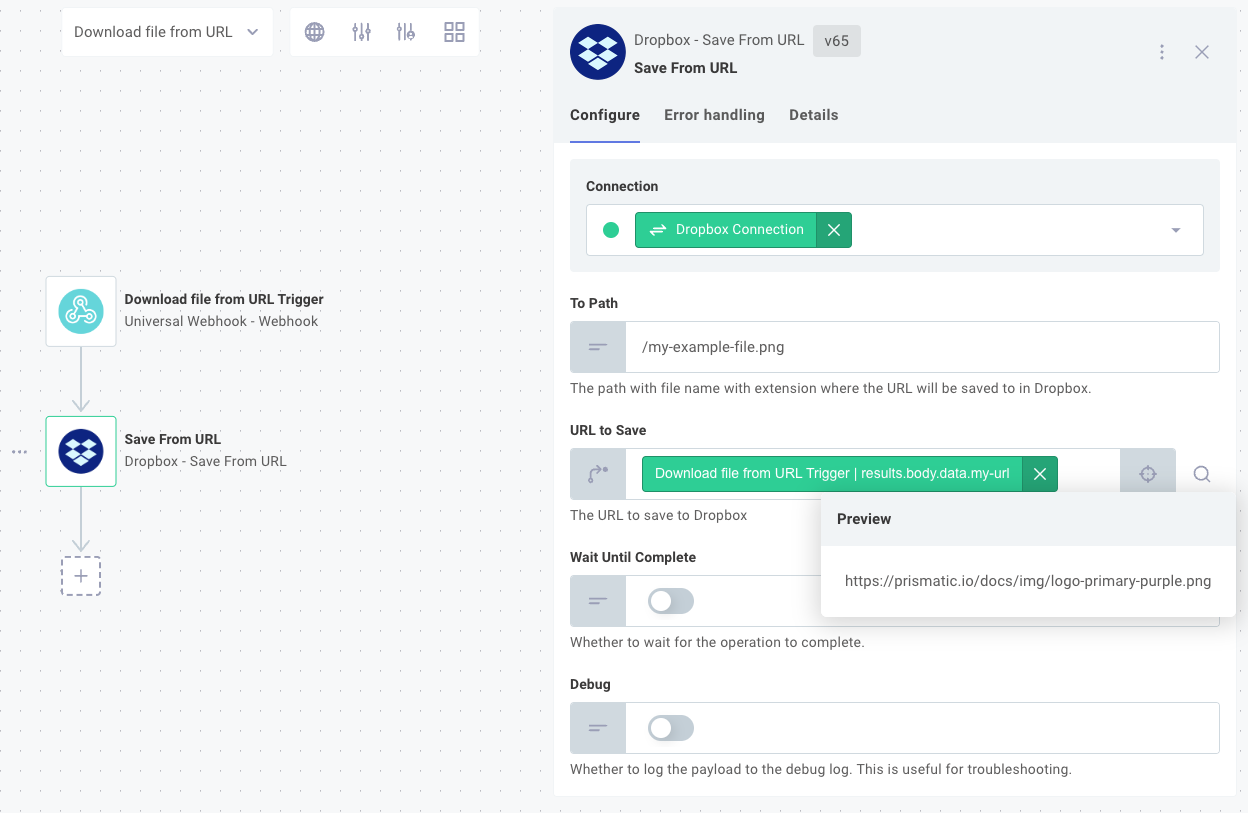The image size is (1248, 813).
Task: Click the webhook trigger icon on the canvas
Action: (x=80, y=311)
